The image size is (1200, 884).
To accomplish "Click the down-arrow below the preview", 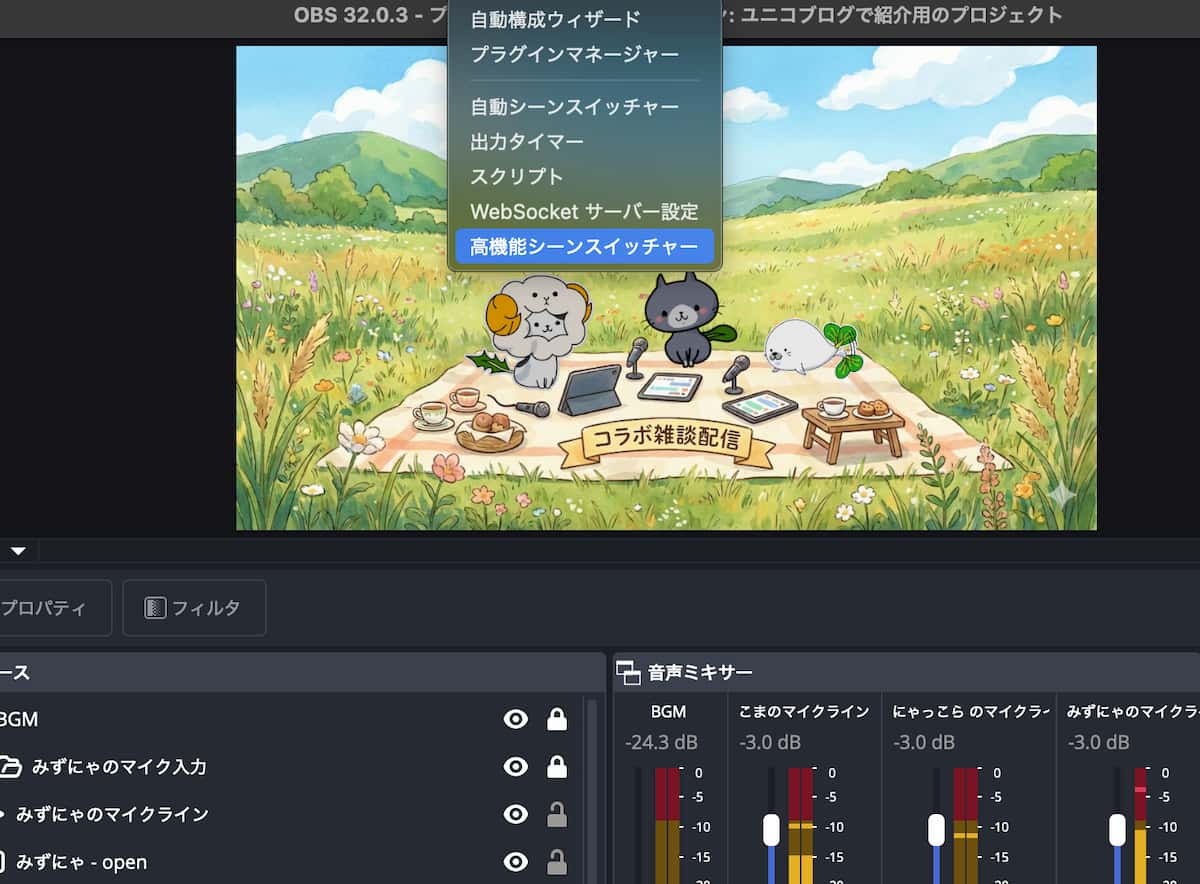I will coord(18,550).
